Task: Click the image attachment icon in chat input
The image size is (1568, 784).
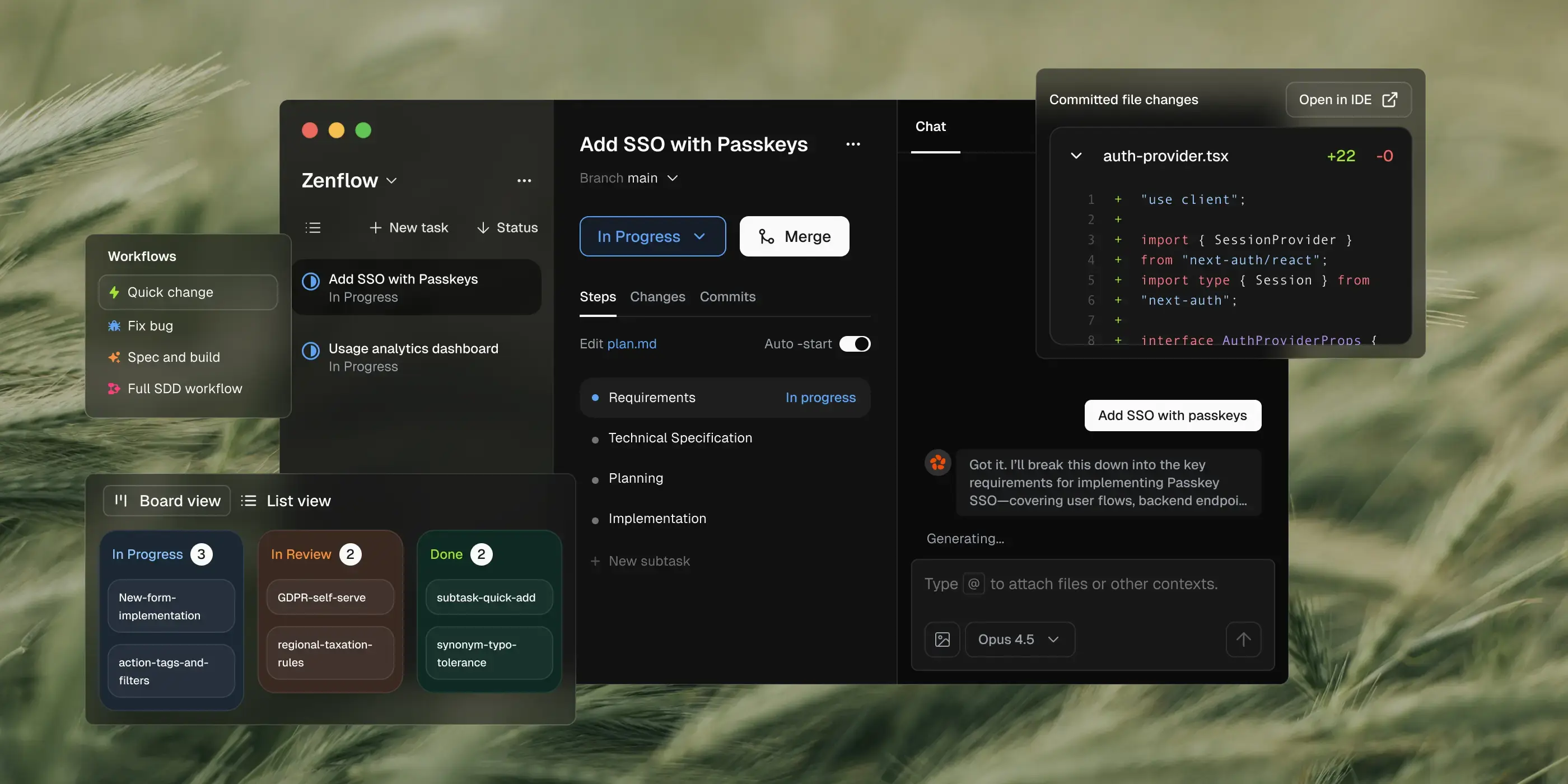Action: [942, 639]
